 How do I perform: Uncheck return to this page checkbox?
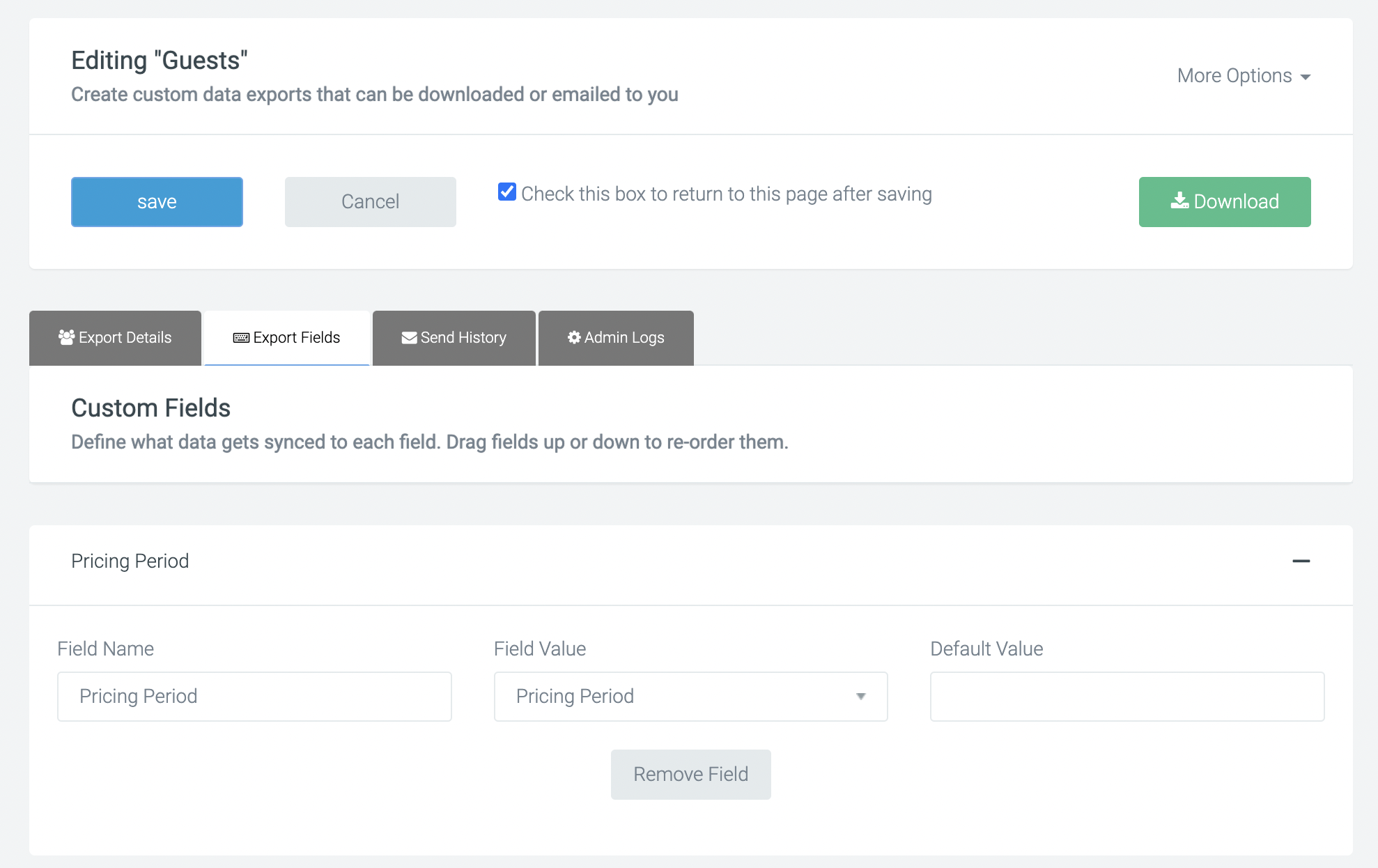coord(507,192)
